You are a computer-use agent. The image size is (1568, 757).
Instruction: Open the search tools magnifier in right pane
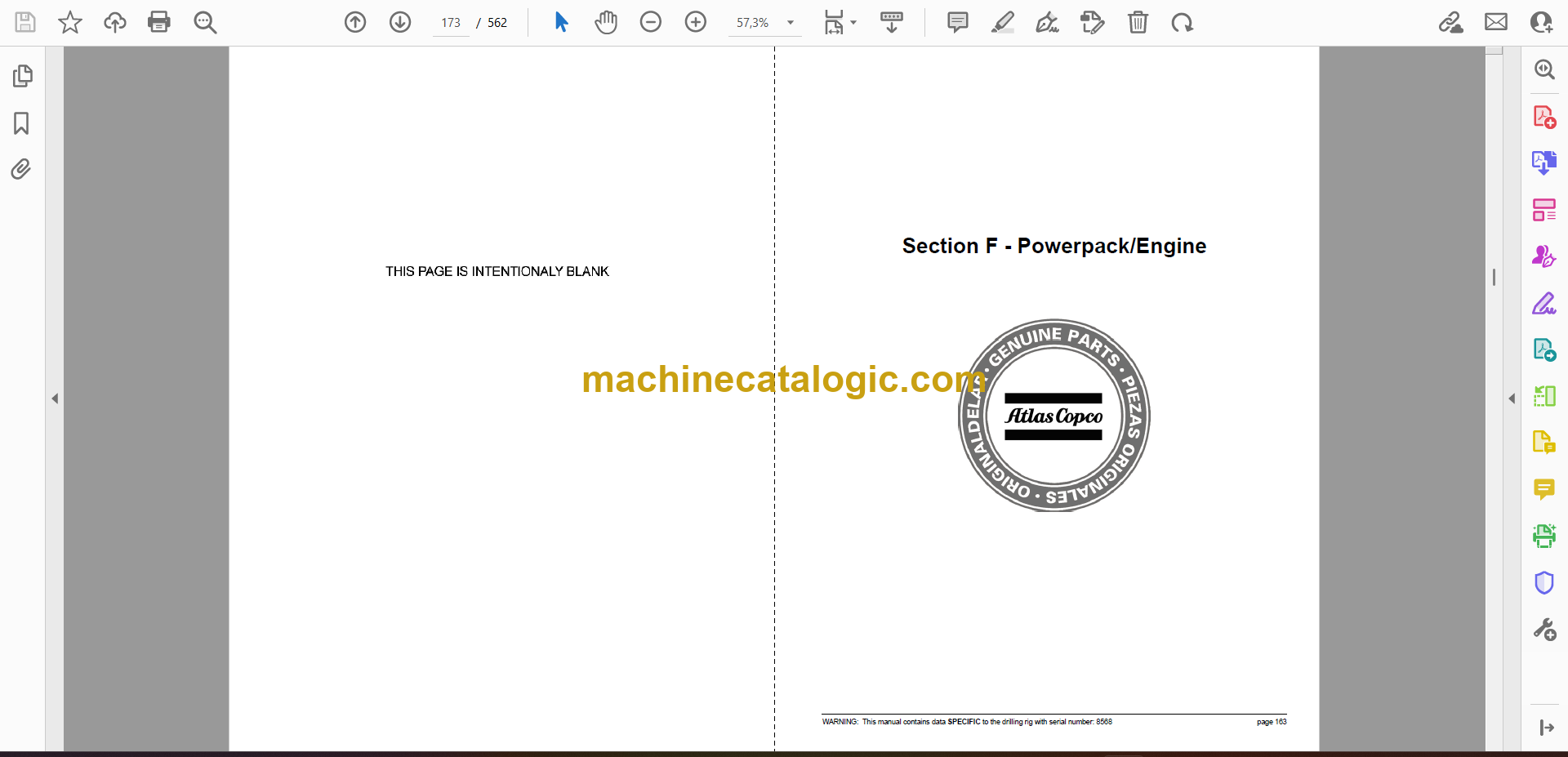1544,69
